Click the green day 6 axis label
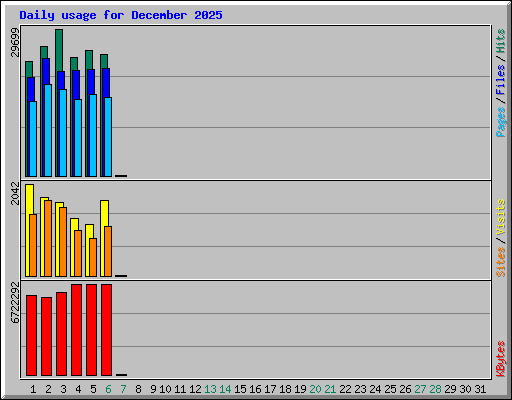 tap(108, 389)
